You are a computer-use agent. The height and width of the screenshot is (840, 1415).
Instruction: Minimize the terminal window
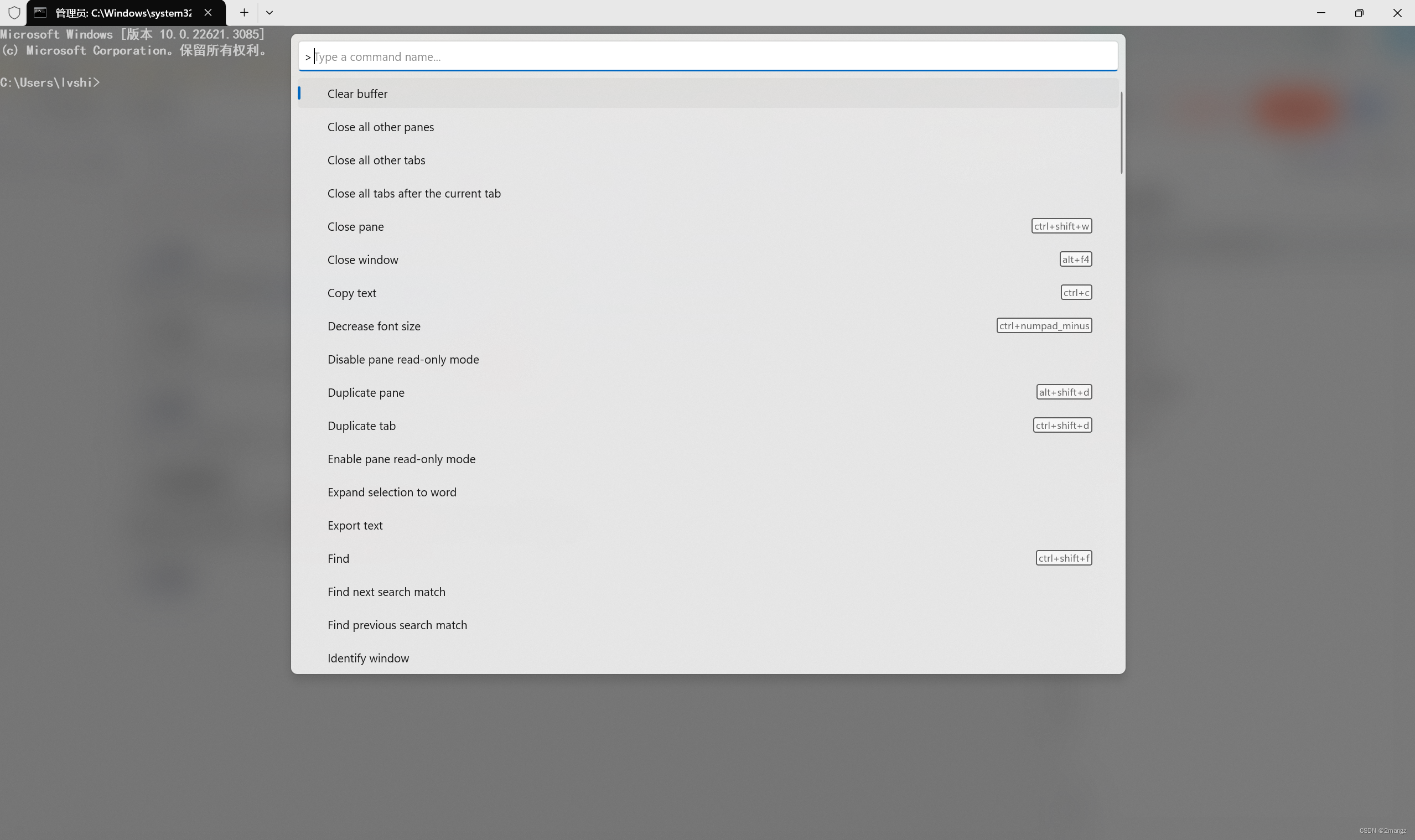point(1321,13)
